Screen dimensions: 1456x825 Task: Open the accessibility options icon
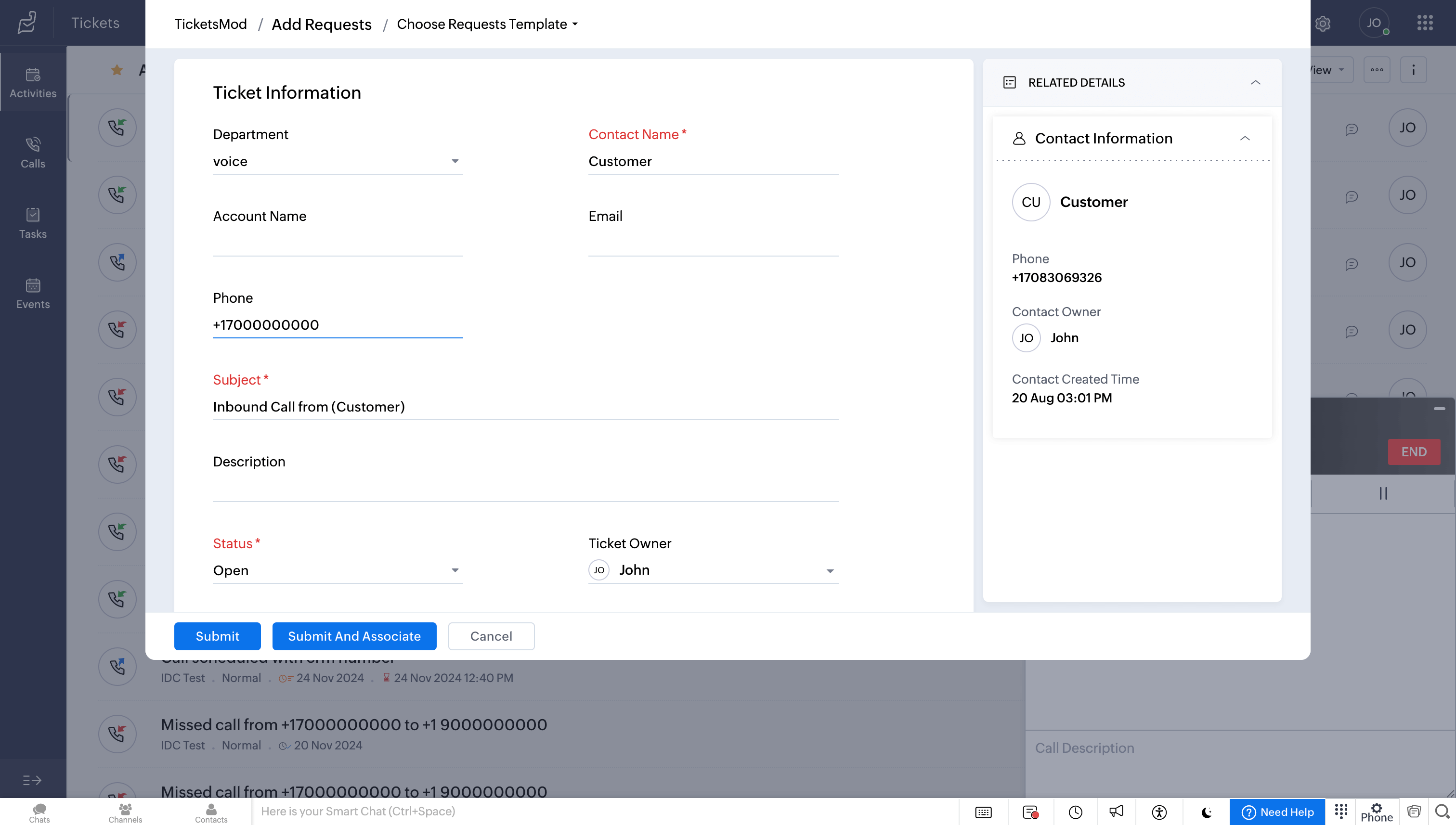coord(1159,812)
